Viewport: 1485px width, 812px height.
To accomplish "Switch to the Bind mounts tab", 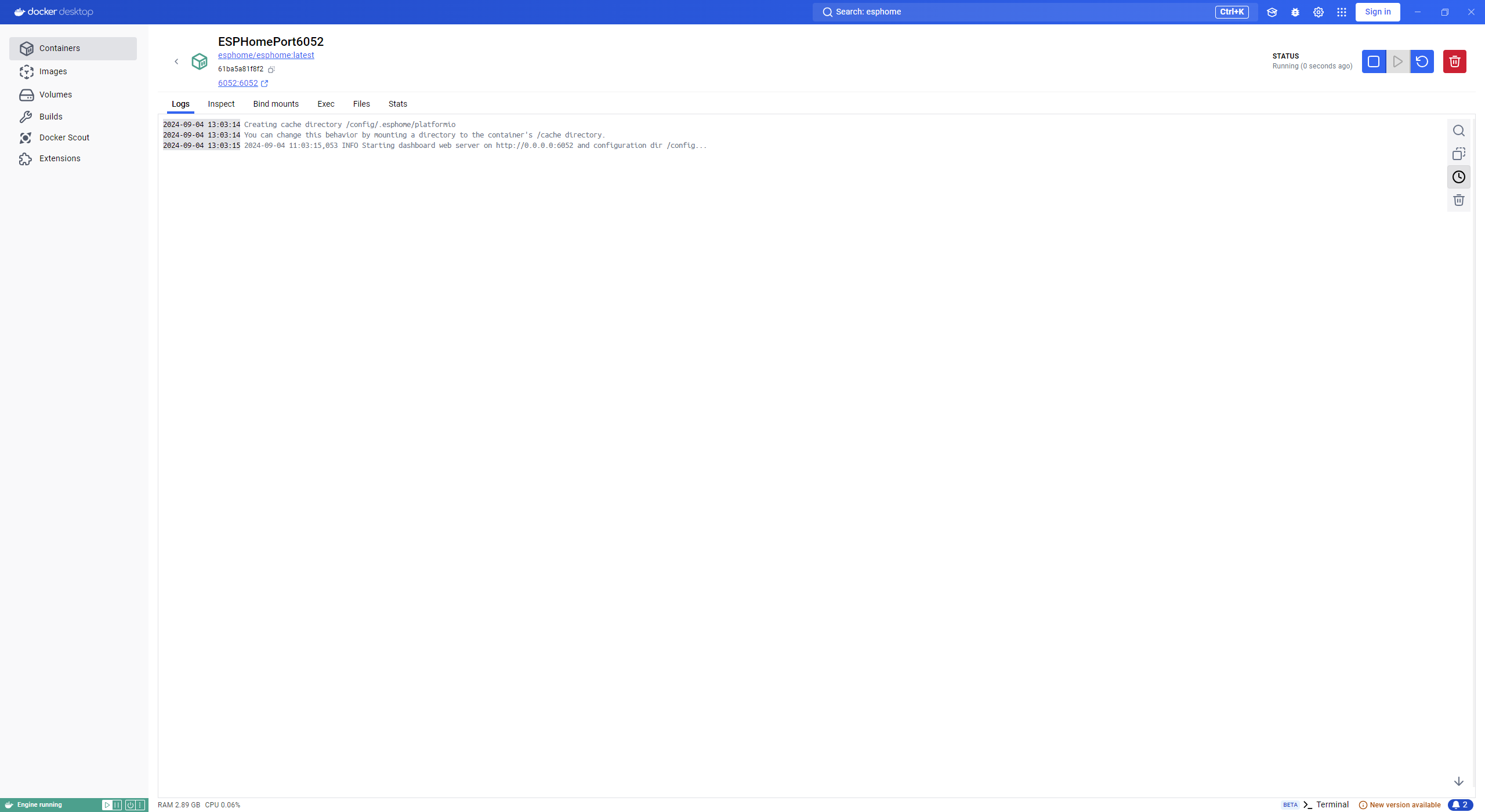I will tap(276, 104).
